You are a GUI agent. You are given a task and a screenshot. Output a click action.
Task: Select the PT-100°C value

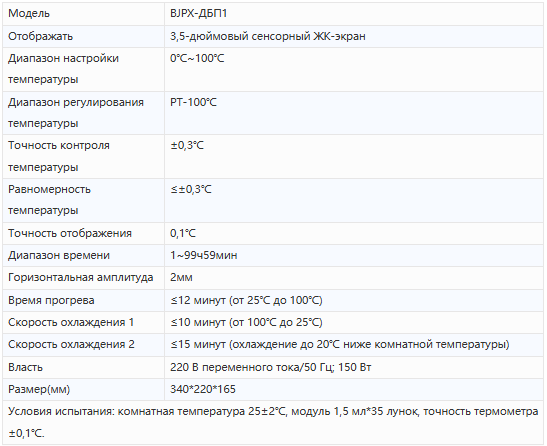(x=193, y=102)
